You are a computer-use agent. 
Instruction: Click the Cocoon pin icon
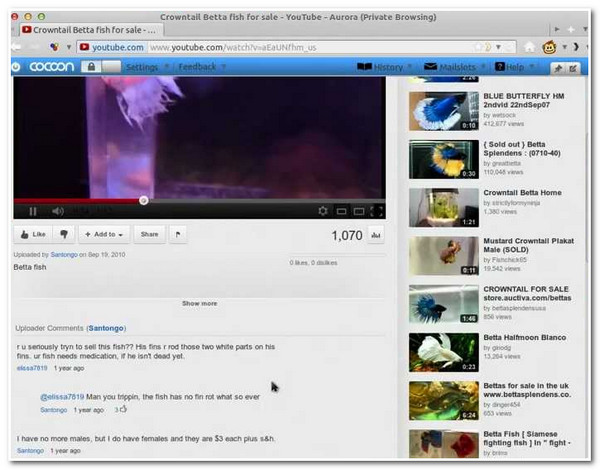558,69
